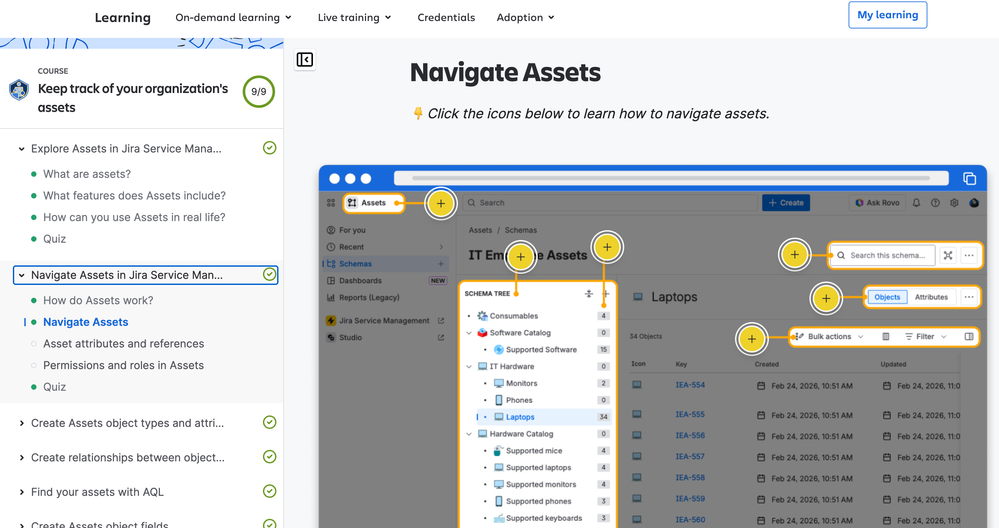Open lesson What are assets?
The height and width of the screenshot is (528, 999).
(87, 174)
